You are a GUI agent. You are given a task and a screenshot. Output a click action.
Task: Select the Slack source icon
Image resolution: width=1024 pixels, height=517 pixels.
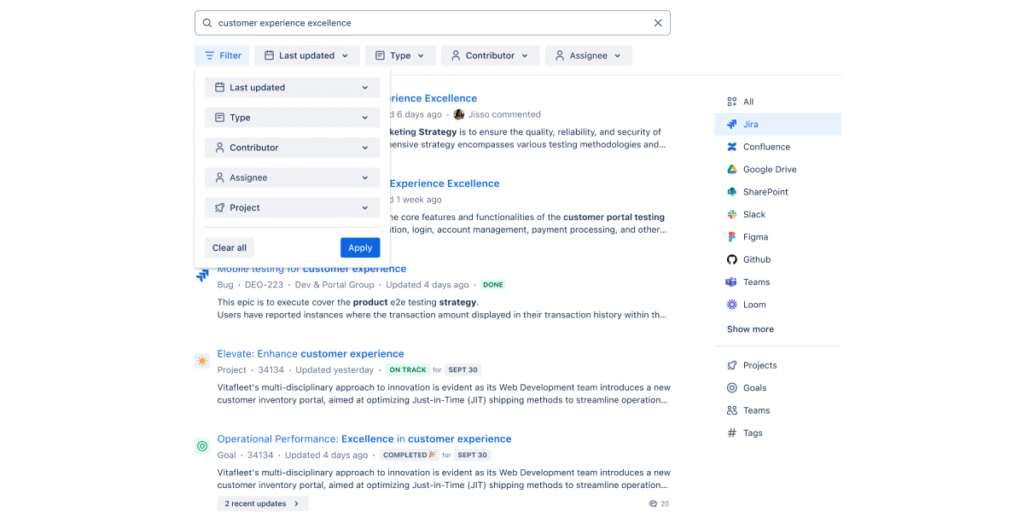731,214
